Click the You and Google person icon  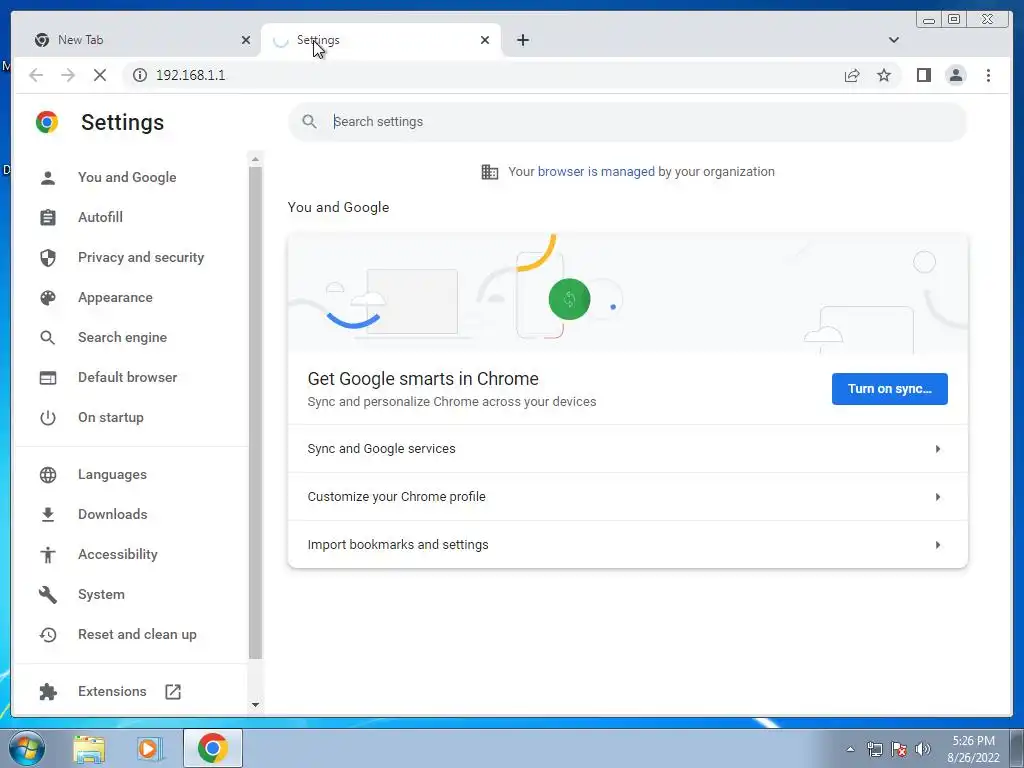(x=48, y=178)
